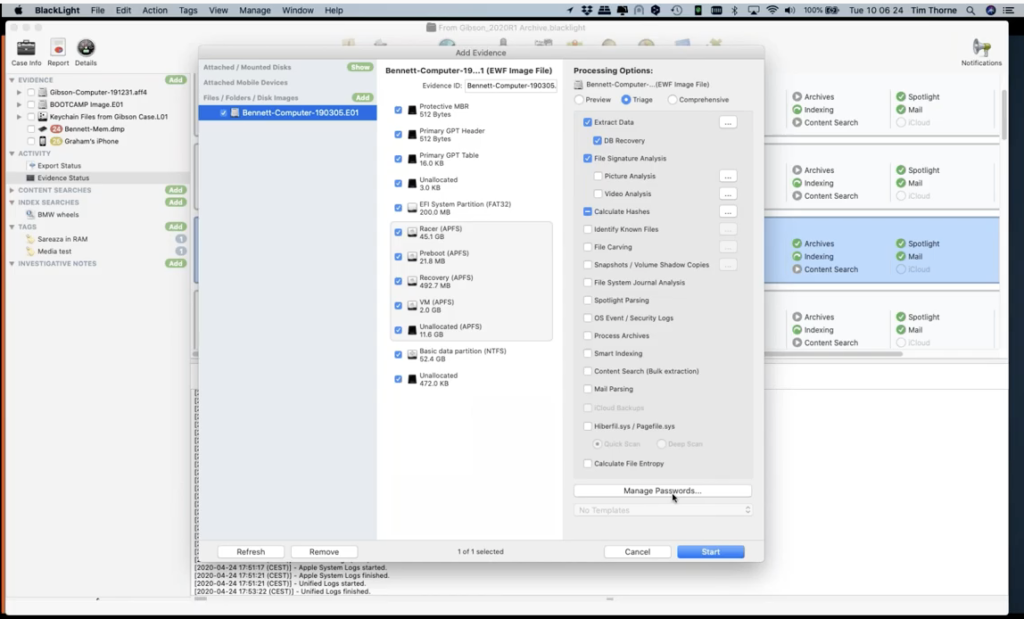Expand the CONTENT SEARCHES section
The image size is (1024, 619).
12,190
